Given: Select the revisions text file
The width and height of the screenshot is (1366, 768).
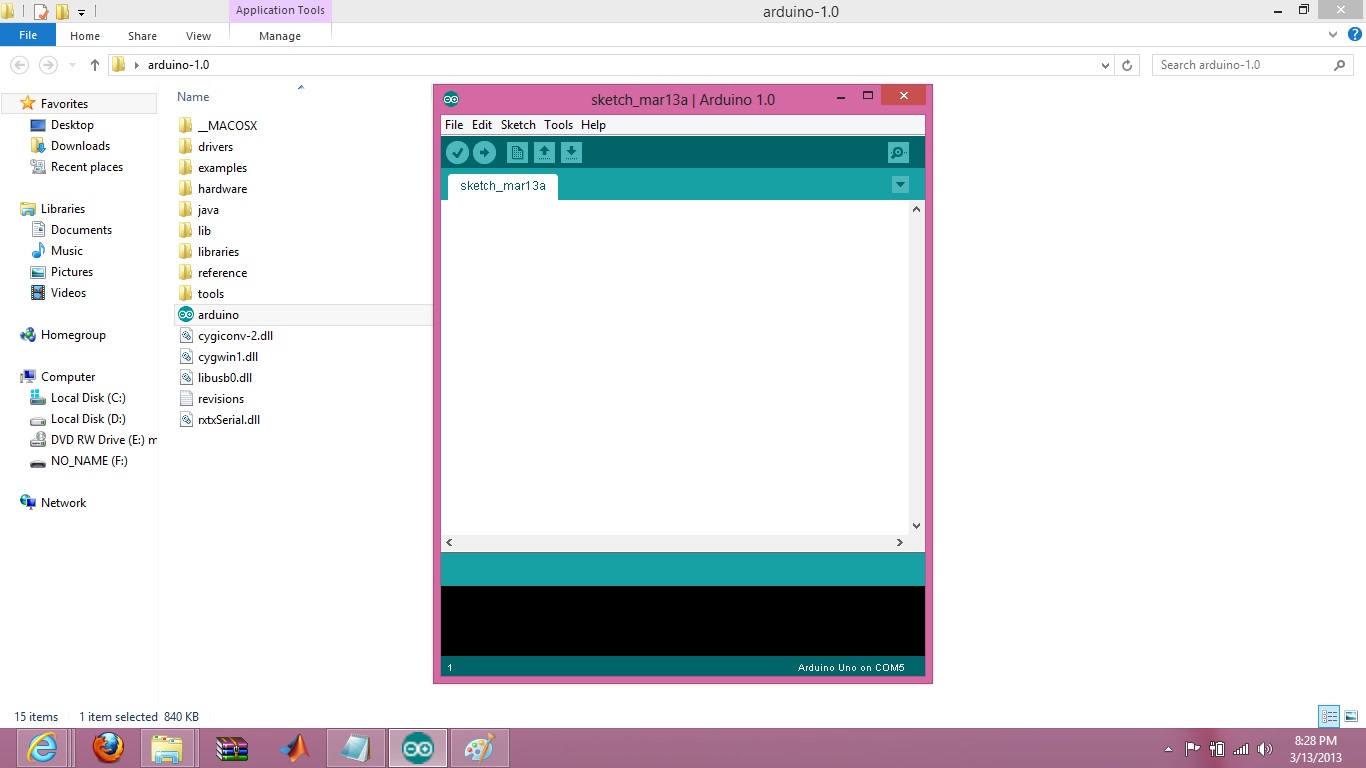Looking at the screenshot, I should click(x=220, y=399).
